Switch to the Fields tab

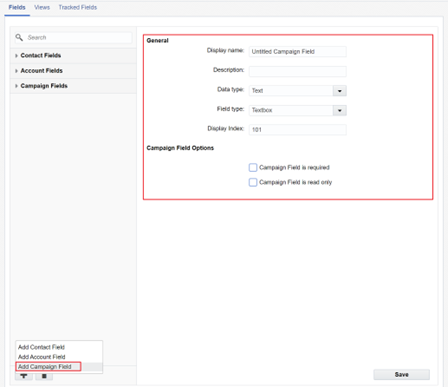17,7
